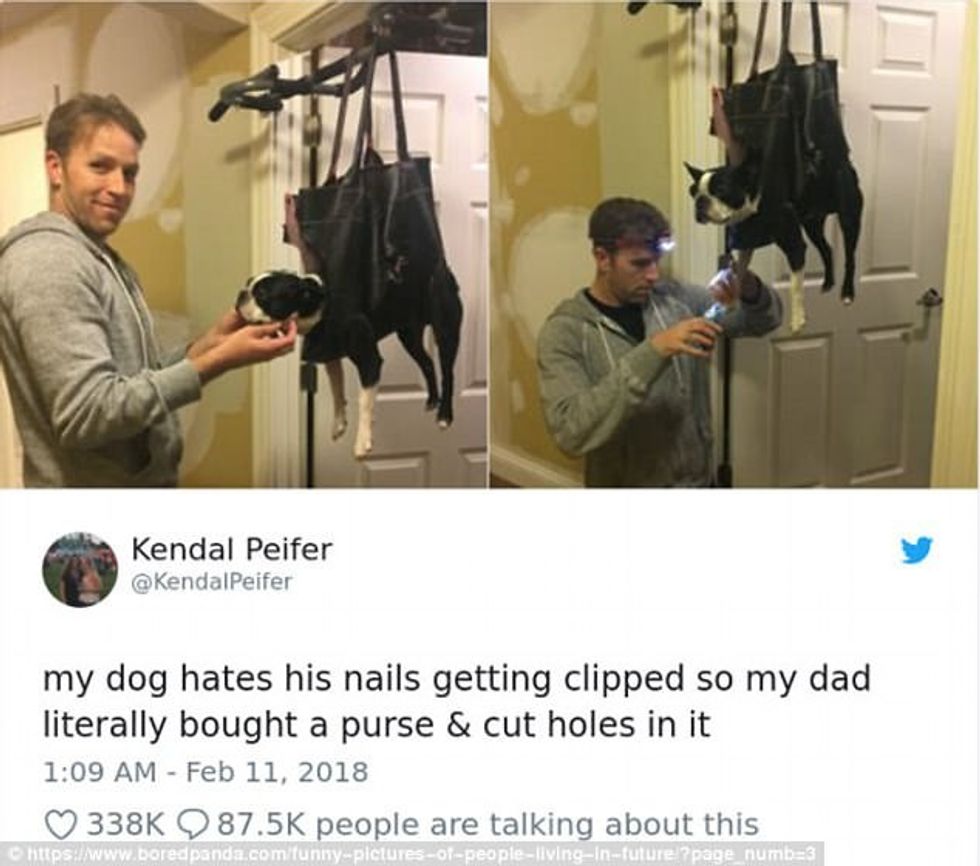This screenshot has width=980, height=866.
Task: Open "87.5K people are talking about this"
Action: [x=487, y=824]
